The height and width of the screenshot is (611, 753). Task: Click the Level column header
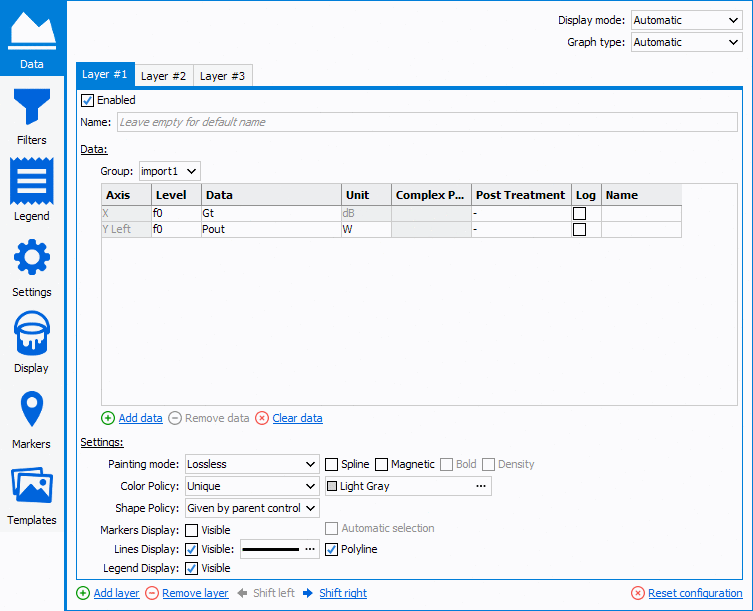(176, 195)
